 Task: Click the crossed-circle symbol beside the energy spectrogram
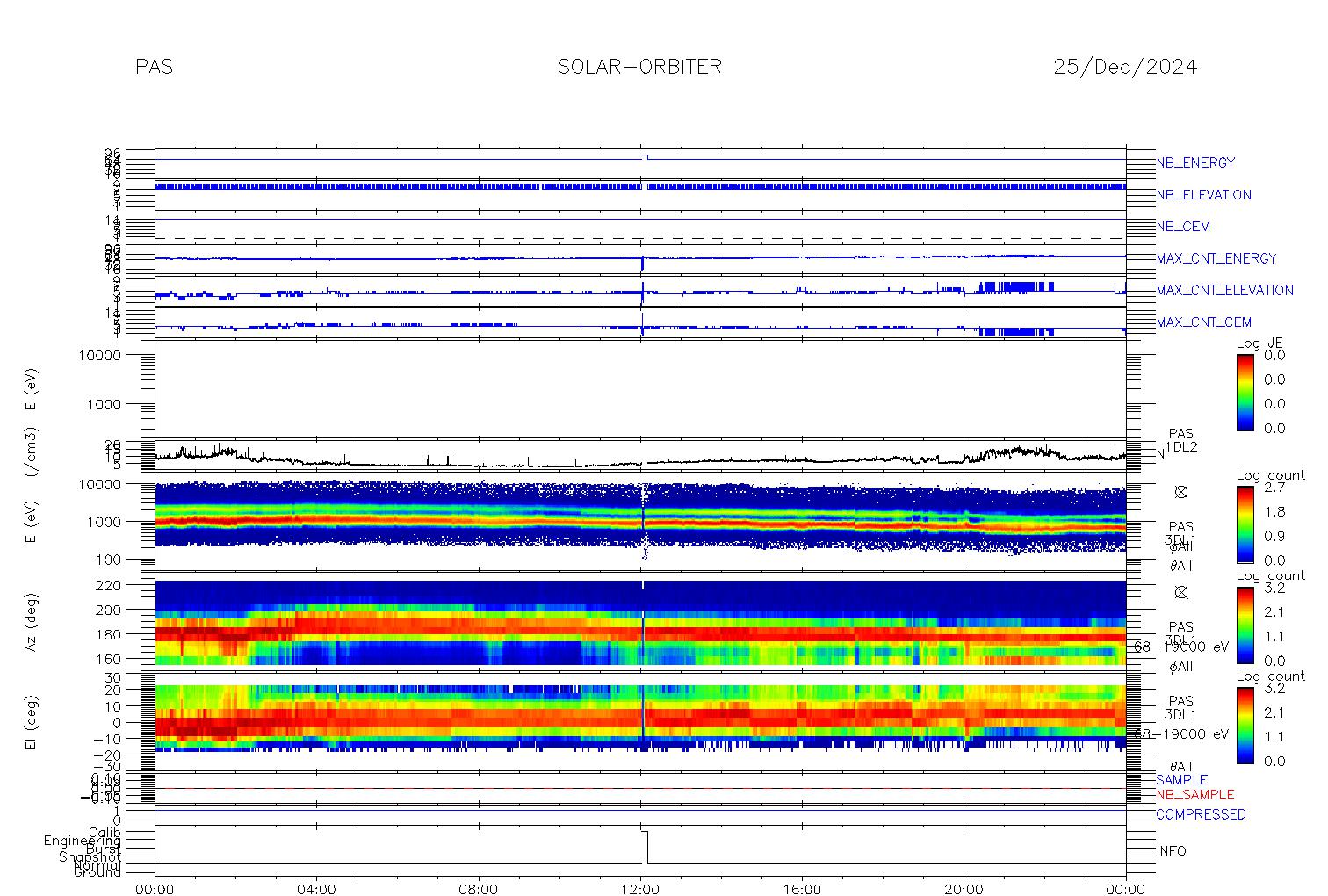[x=1181, y=492]
